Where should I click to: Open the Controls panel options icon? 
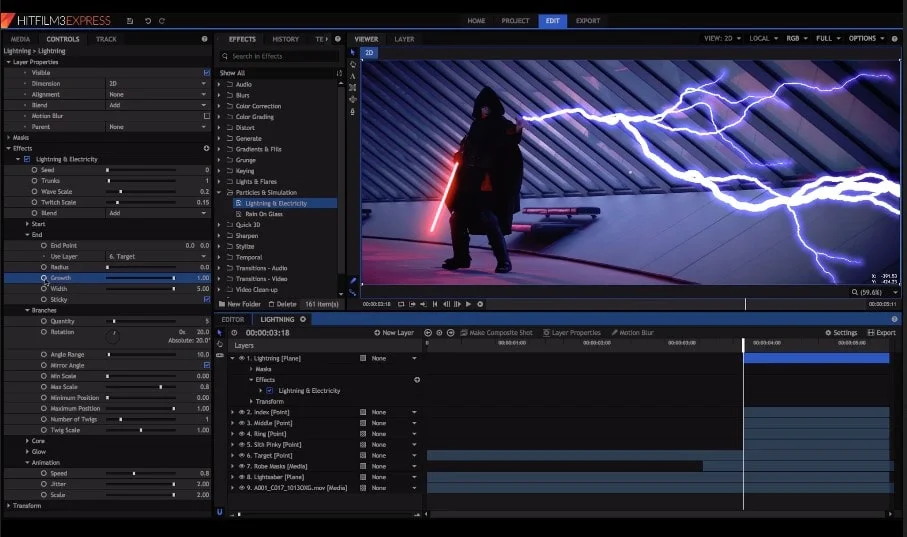tap(204, 39)
